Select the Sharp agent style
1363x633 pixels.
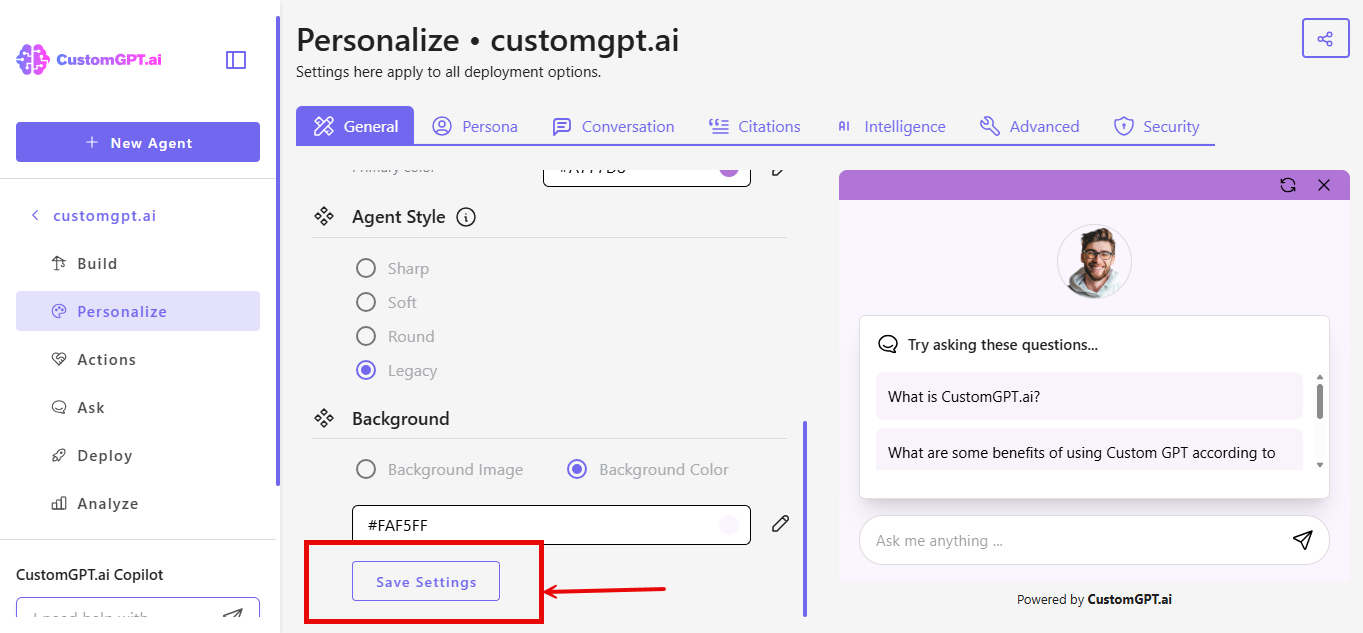(365, 268)
